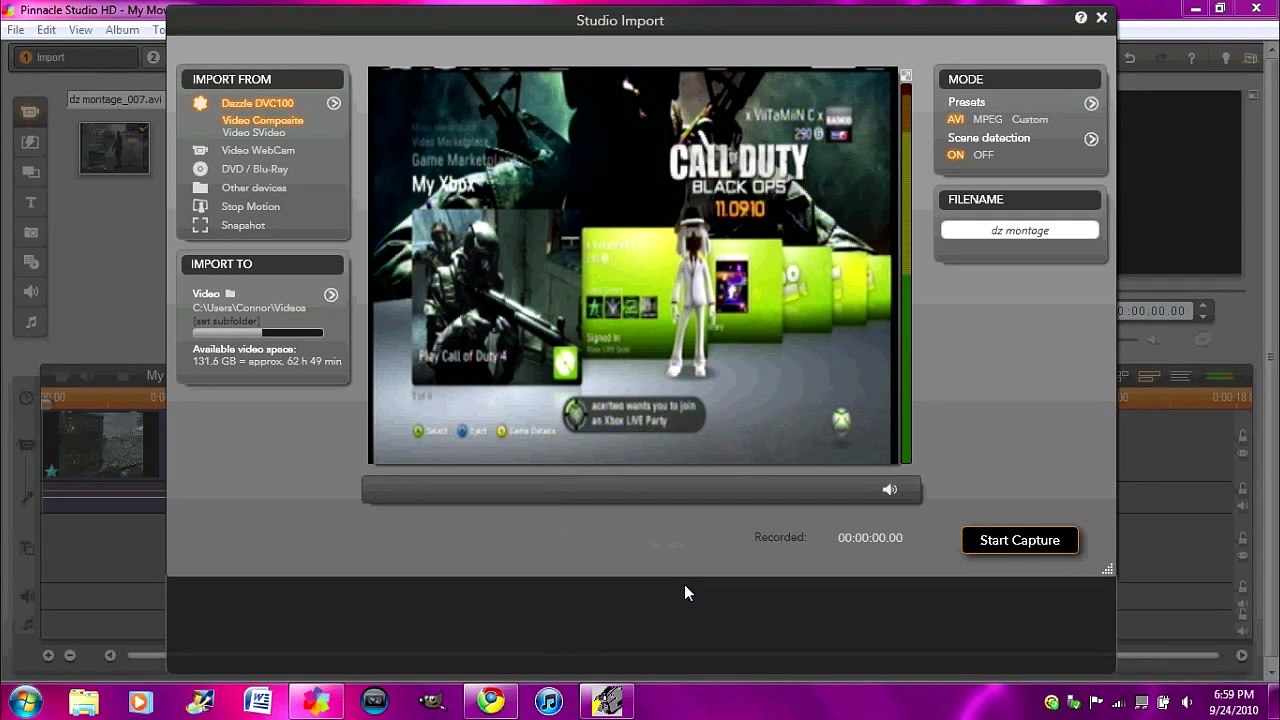
Task: Open the Studio Import help icon
Action: pyautogui.click(x=1081, y=18)
